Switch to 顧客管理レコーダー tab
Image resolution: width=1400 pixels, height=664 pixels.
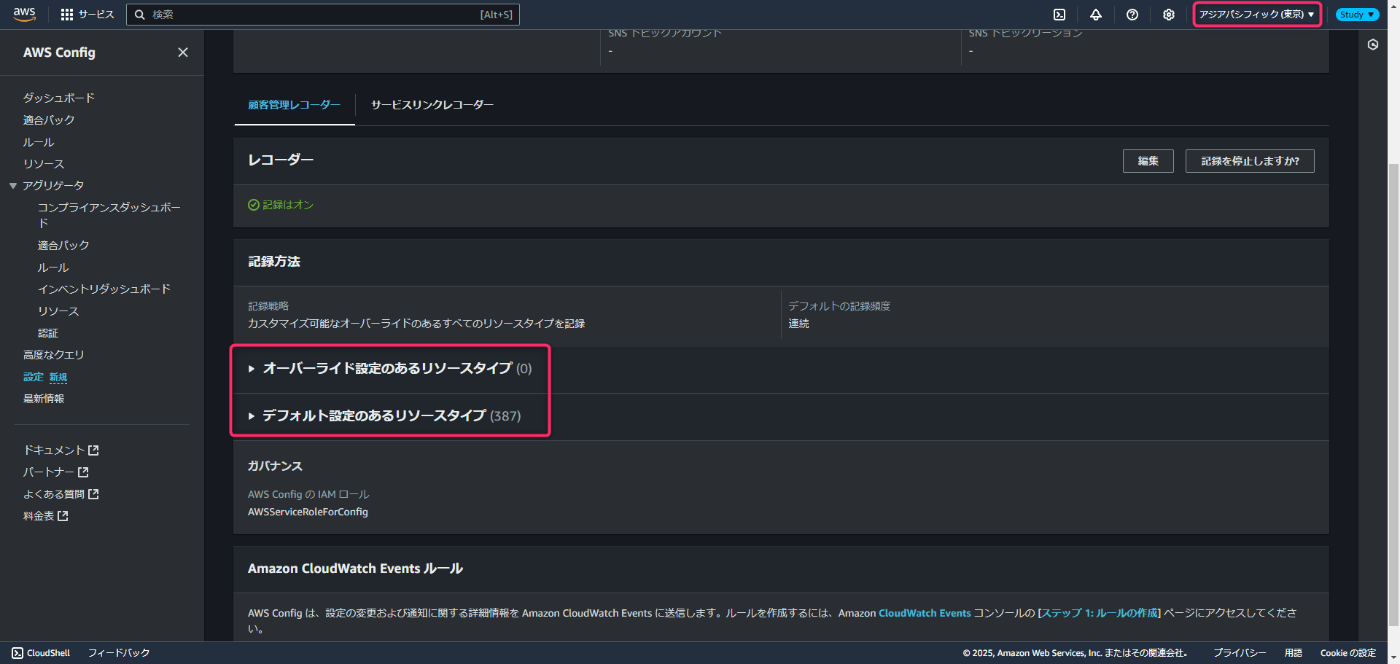pos(294,105)
